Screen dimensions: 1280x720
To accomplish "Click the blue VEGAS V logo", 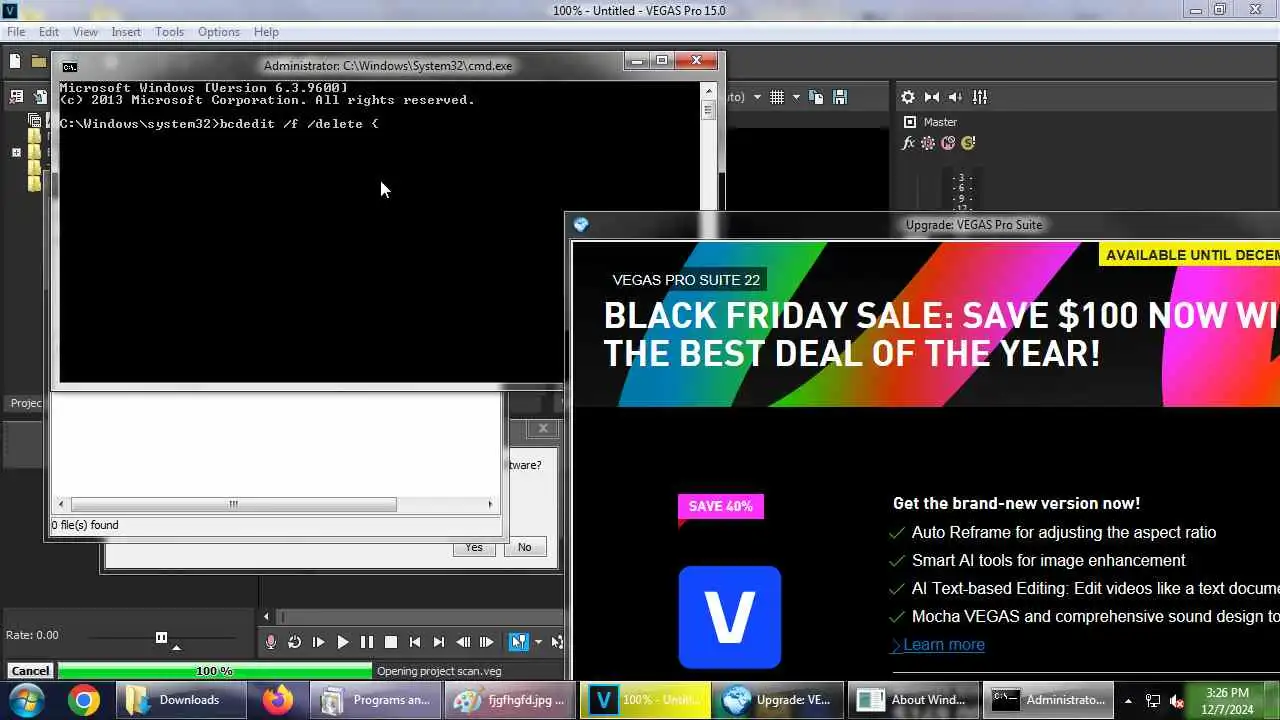I will [729, 617].
